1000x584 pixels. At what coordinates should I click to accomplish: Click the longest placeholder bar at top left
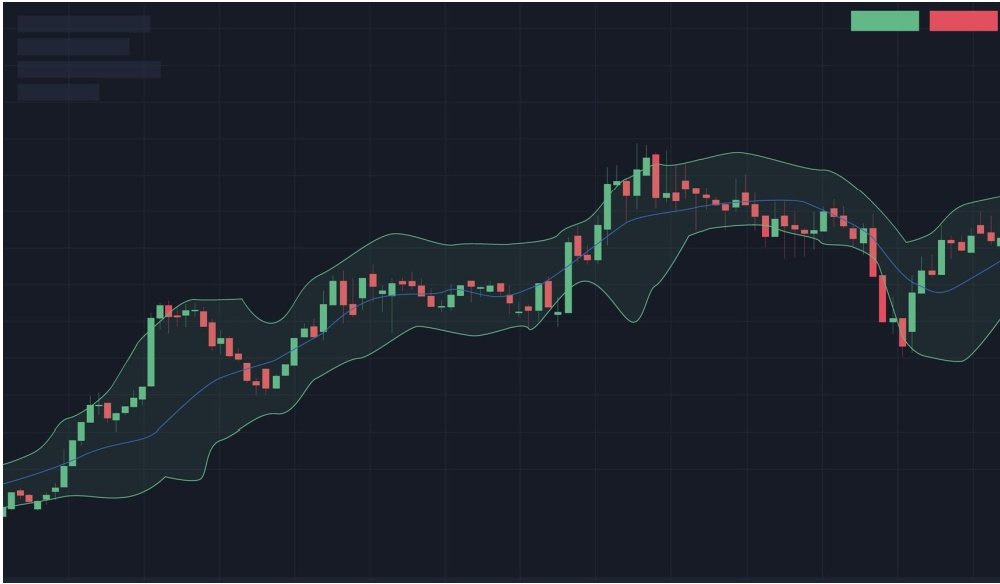(89, 69)
